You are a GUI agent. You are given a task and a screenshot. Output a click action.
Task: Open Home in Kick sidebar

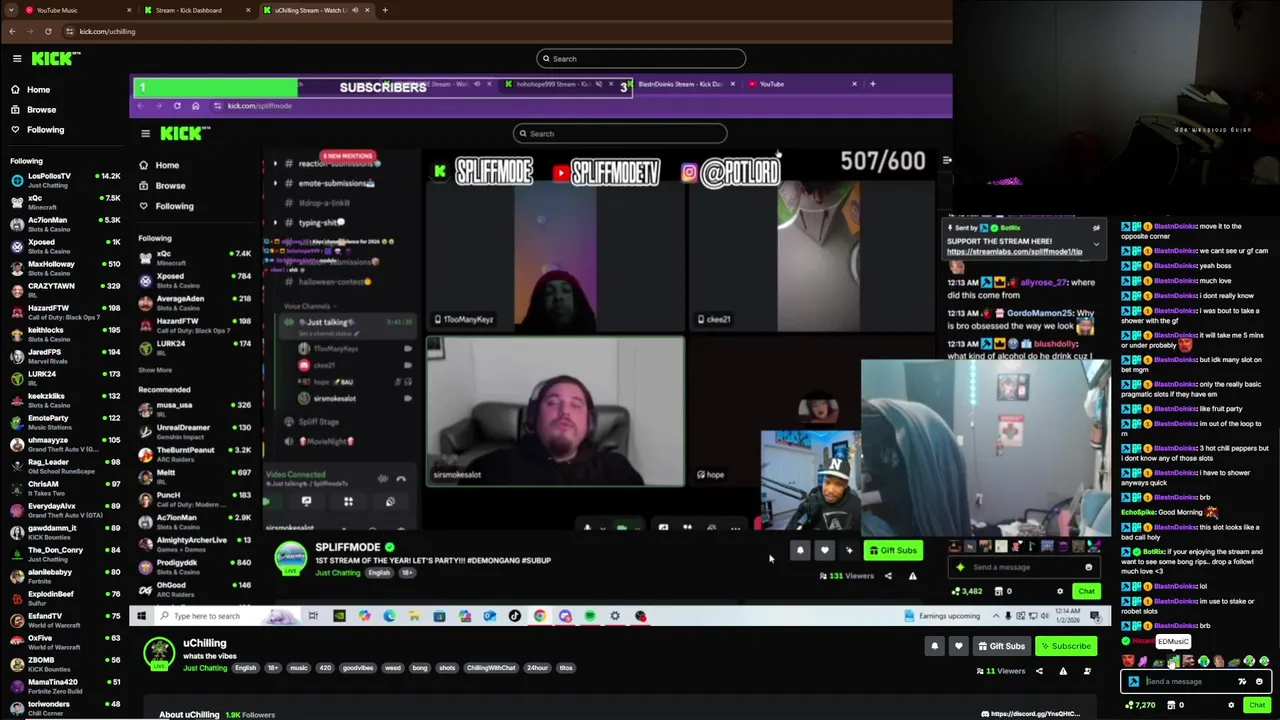(x=38, y=90)
